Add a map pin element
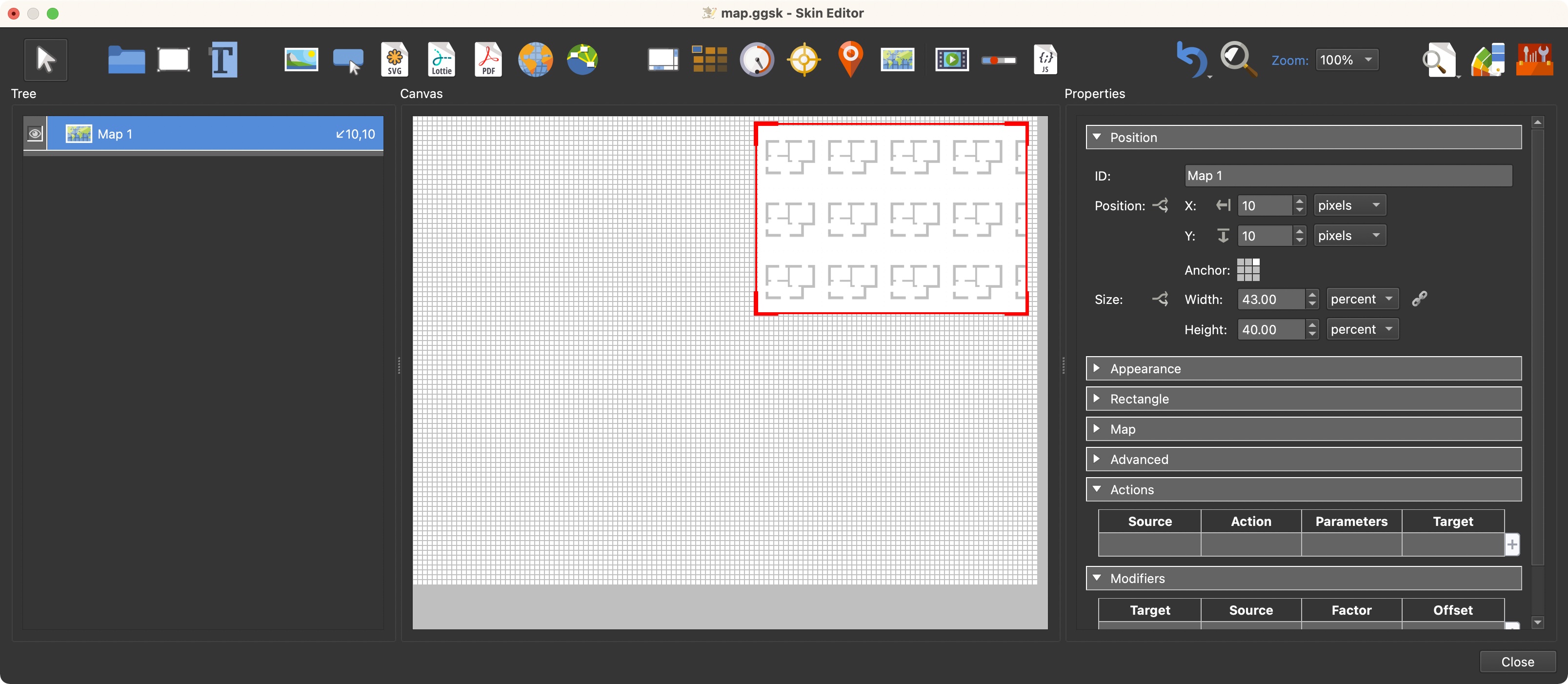Image resolution: width=1568 pixels, height=684 pixels. point(850,60)
